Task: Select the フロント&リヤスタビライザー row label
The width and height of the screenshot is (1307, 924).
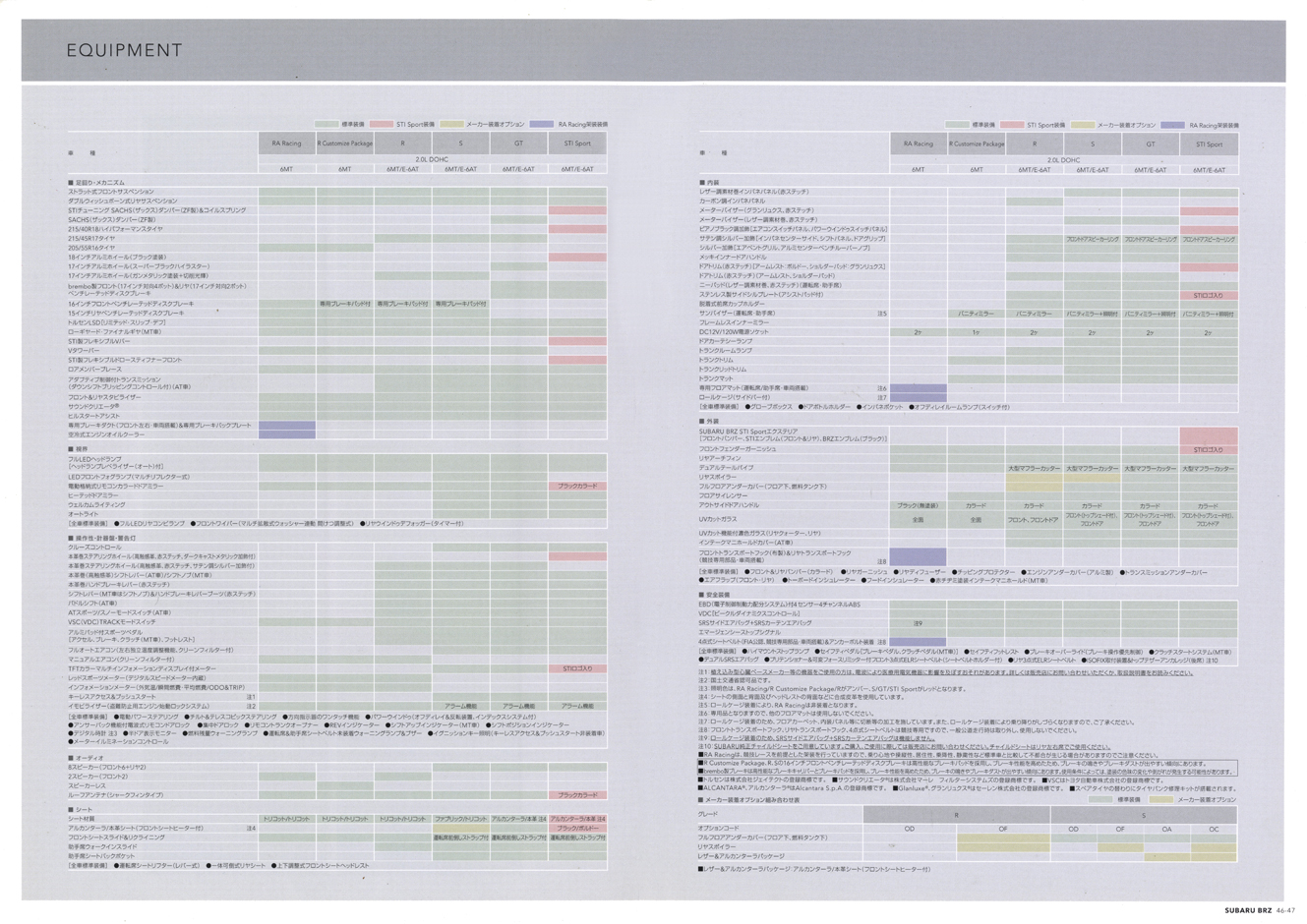Action: pyautogui.click(x=104, y=398)
